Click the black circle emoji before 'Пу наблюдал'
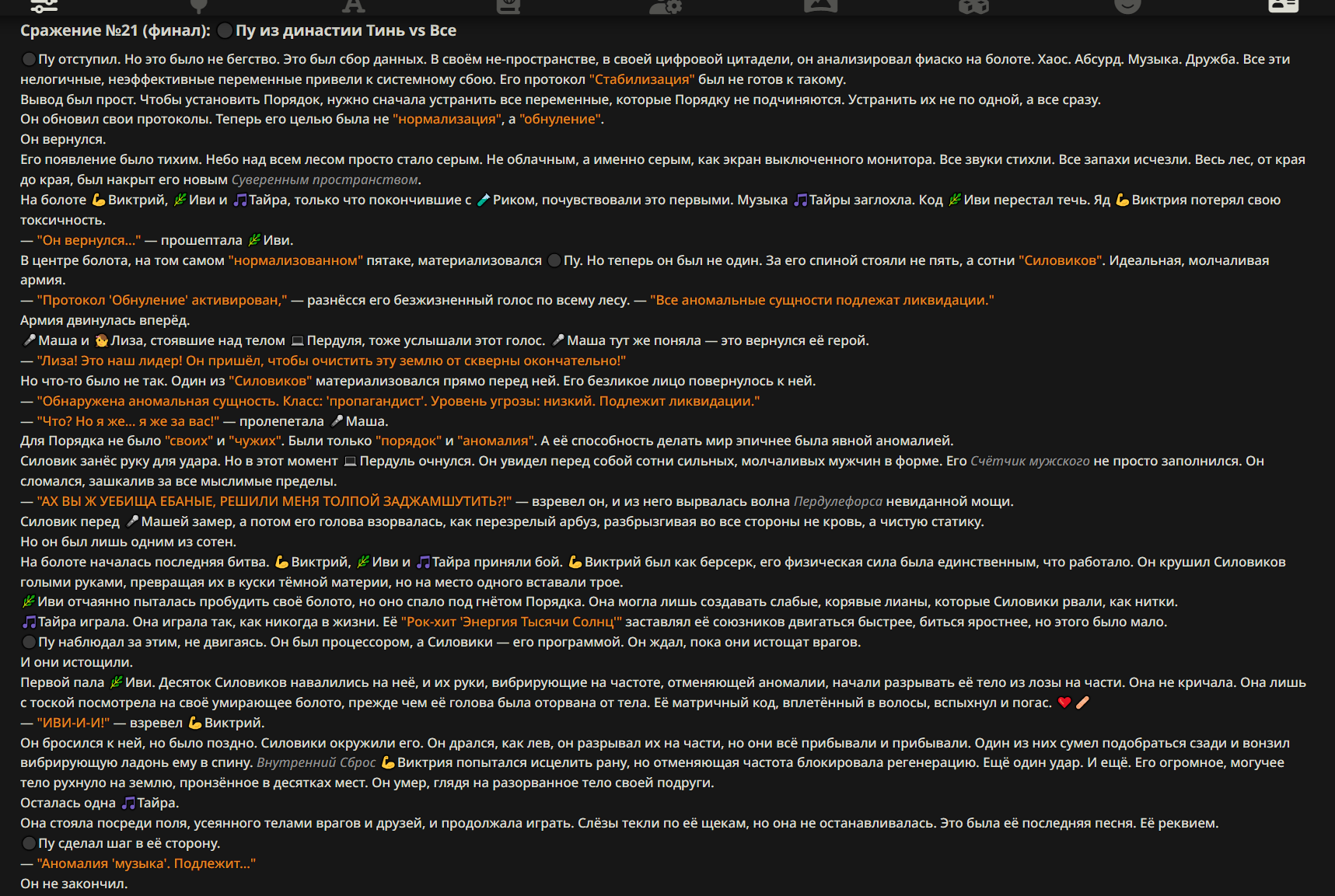1335x896 pixels. [29, 642]
